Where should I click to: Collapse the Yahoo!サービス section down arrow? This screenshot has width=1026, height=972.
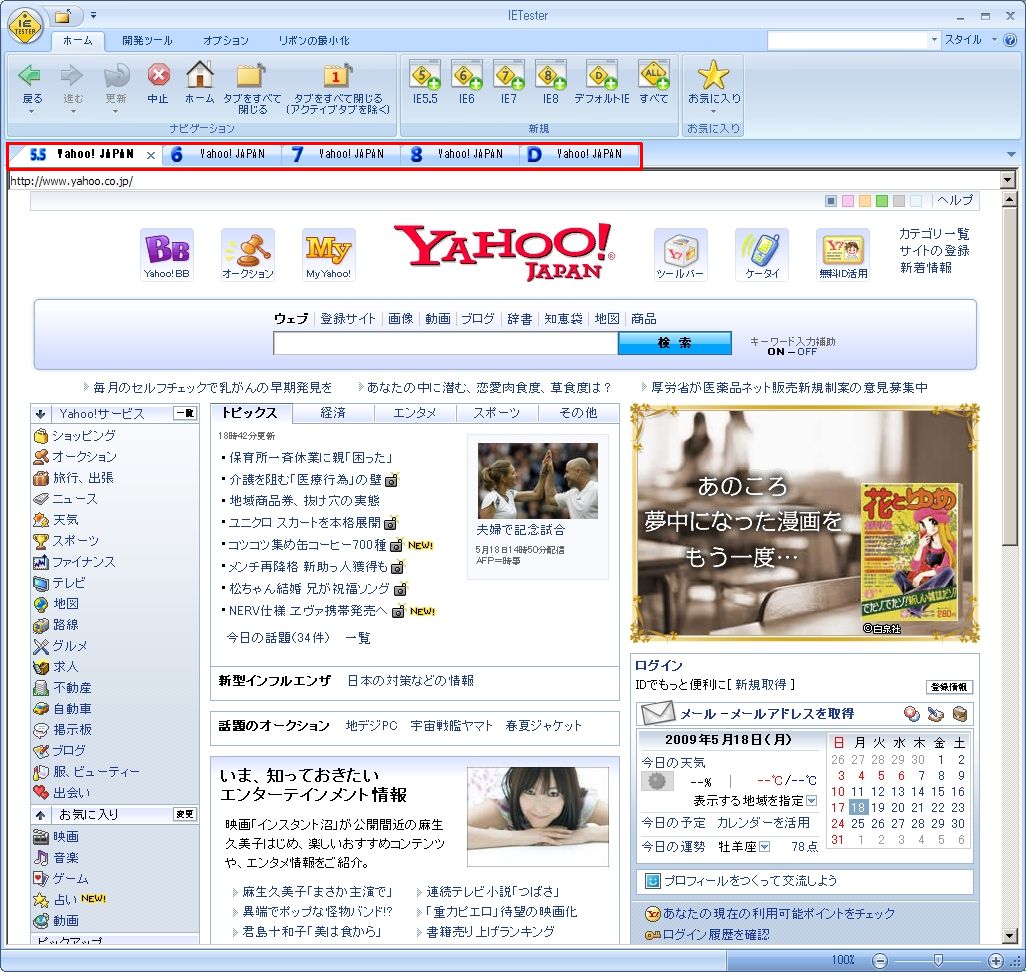coord(41,414)
